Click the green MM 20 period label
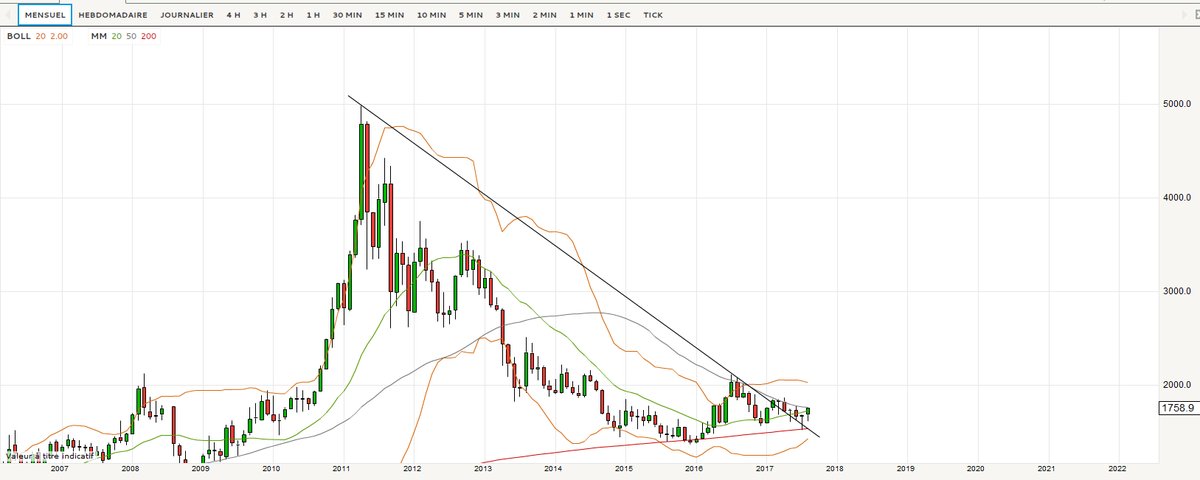This screenshot has width=1200, height=480. tap(115, 36)
